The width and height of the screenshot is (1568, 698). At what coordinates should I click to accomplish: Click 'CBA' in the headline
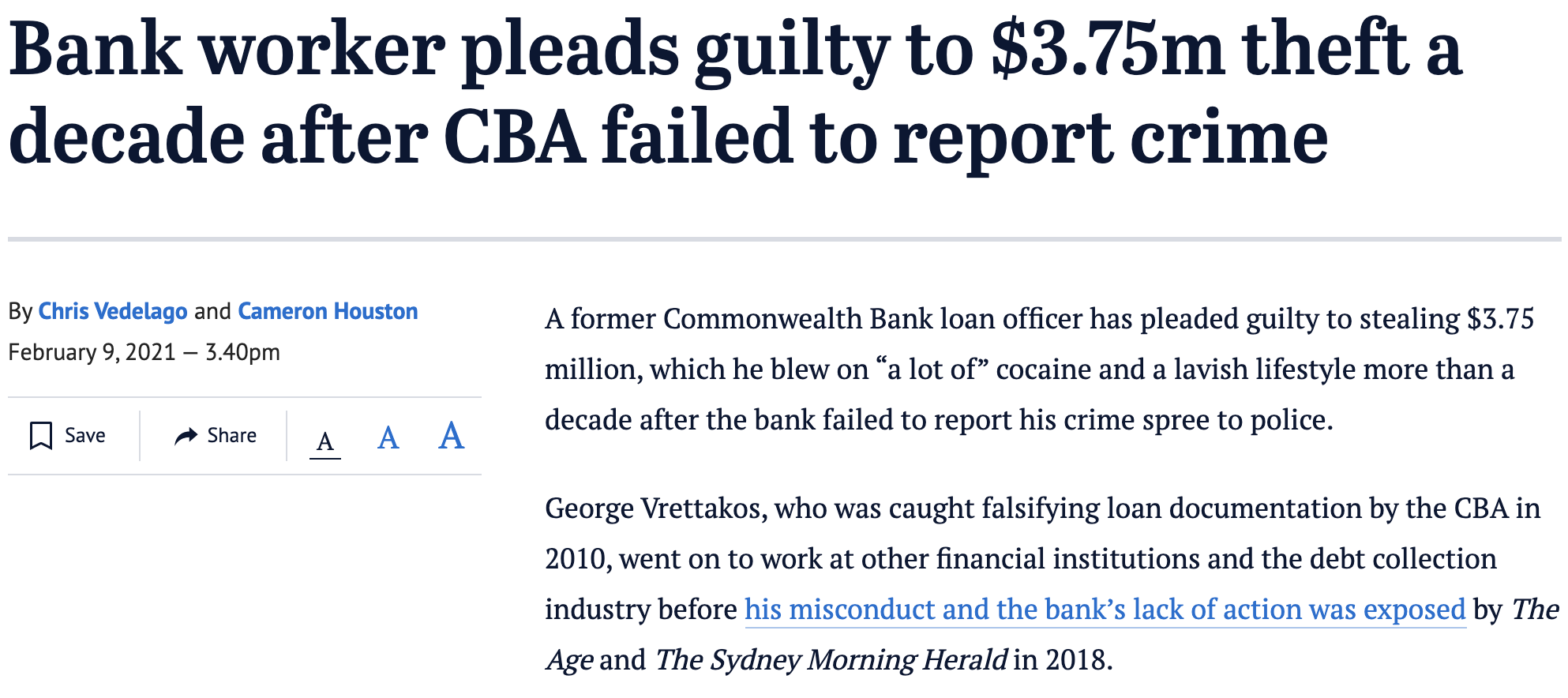[x=515, y=137]
